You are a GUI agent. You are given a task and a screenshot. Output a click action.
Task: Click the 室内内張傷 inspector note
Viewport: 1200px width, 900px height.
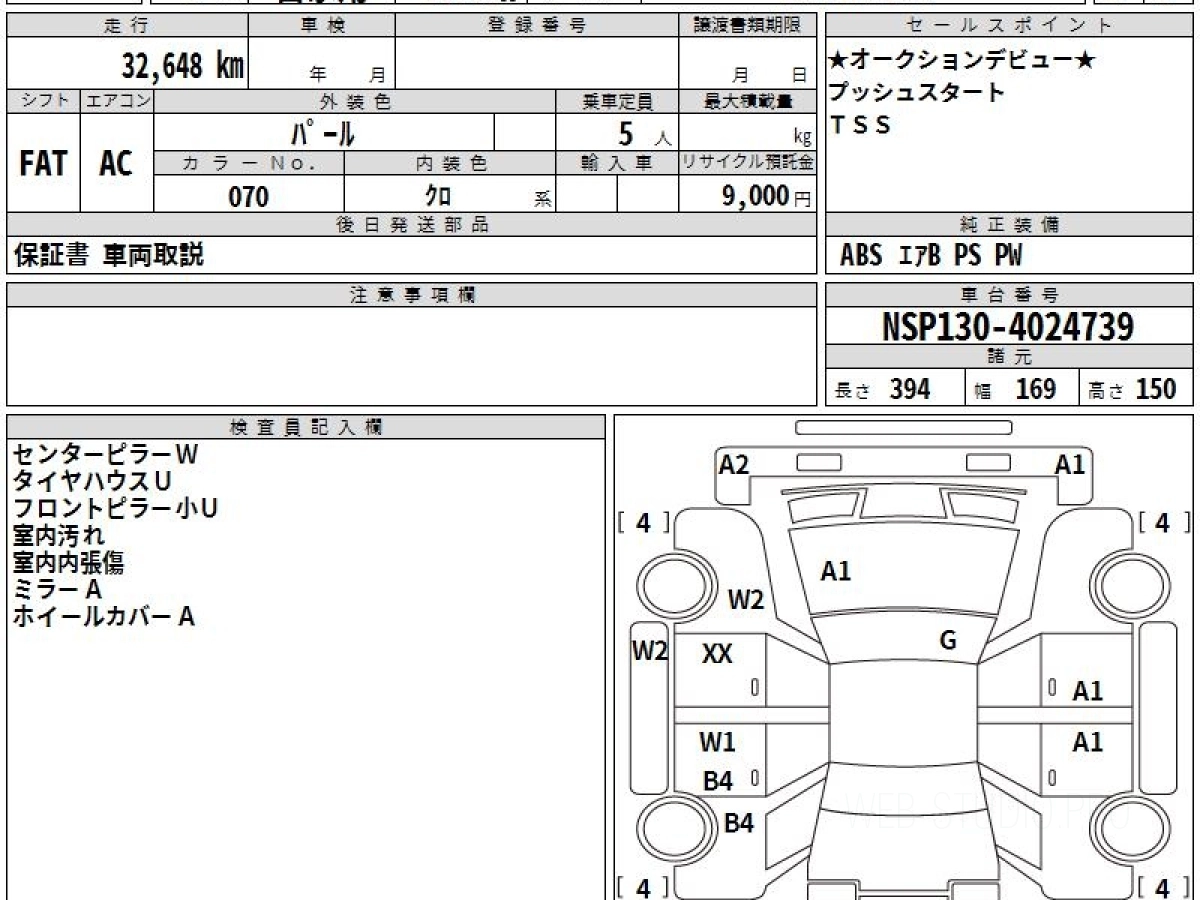(x=68, y=562)
